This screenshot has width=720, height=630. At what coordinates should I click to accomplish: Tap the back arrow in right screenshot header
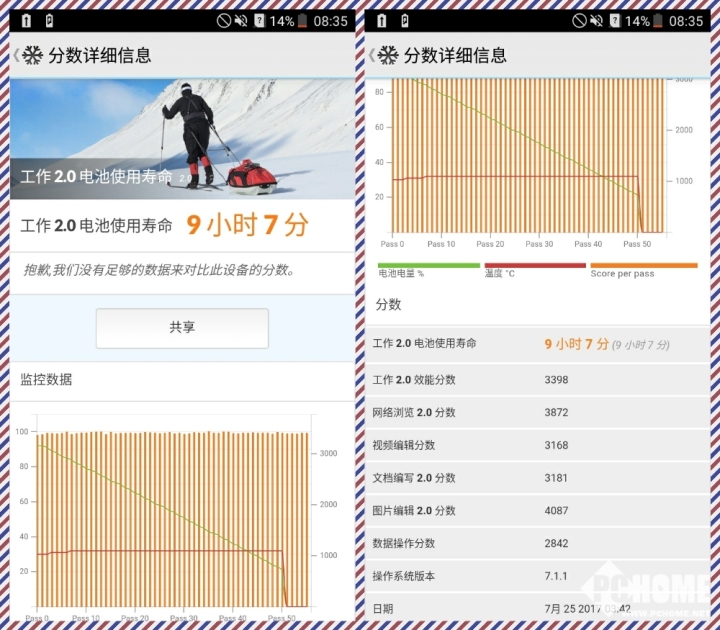371,56
